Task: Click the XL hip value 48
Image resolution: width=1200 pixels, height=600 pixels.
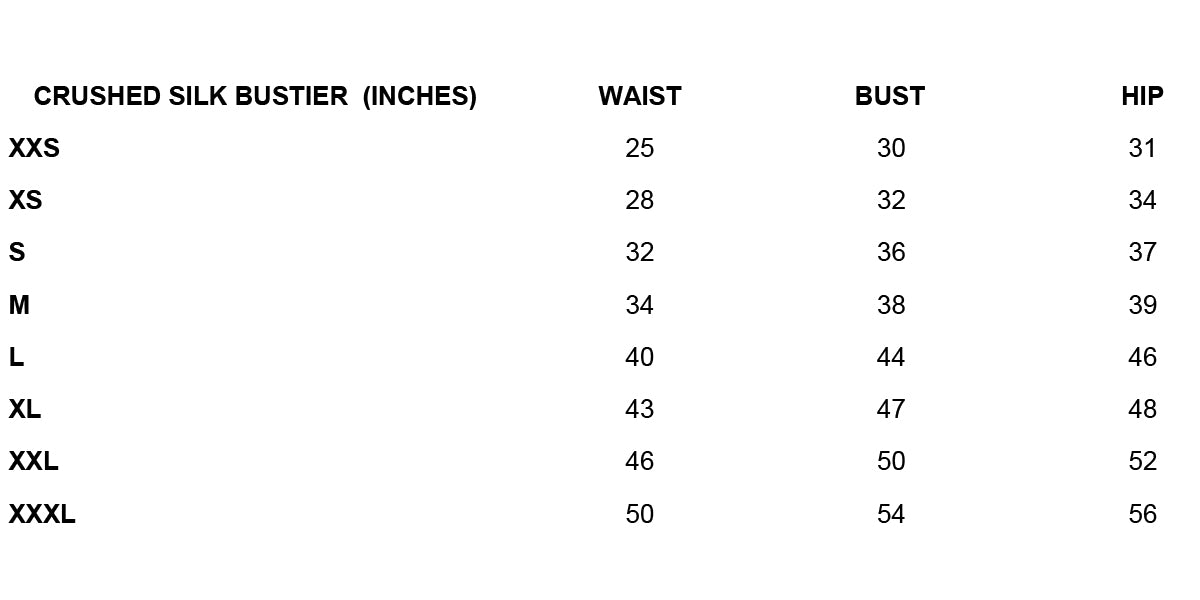Action: click(1142, 409)
